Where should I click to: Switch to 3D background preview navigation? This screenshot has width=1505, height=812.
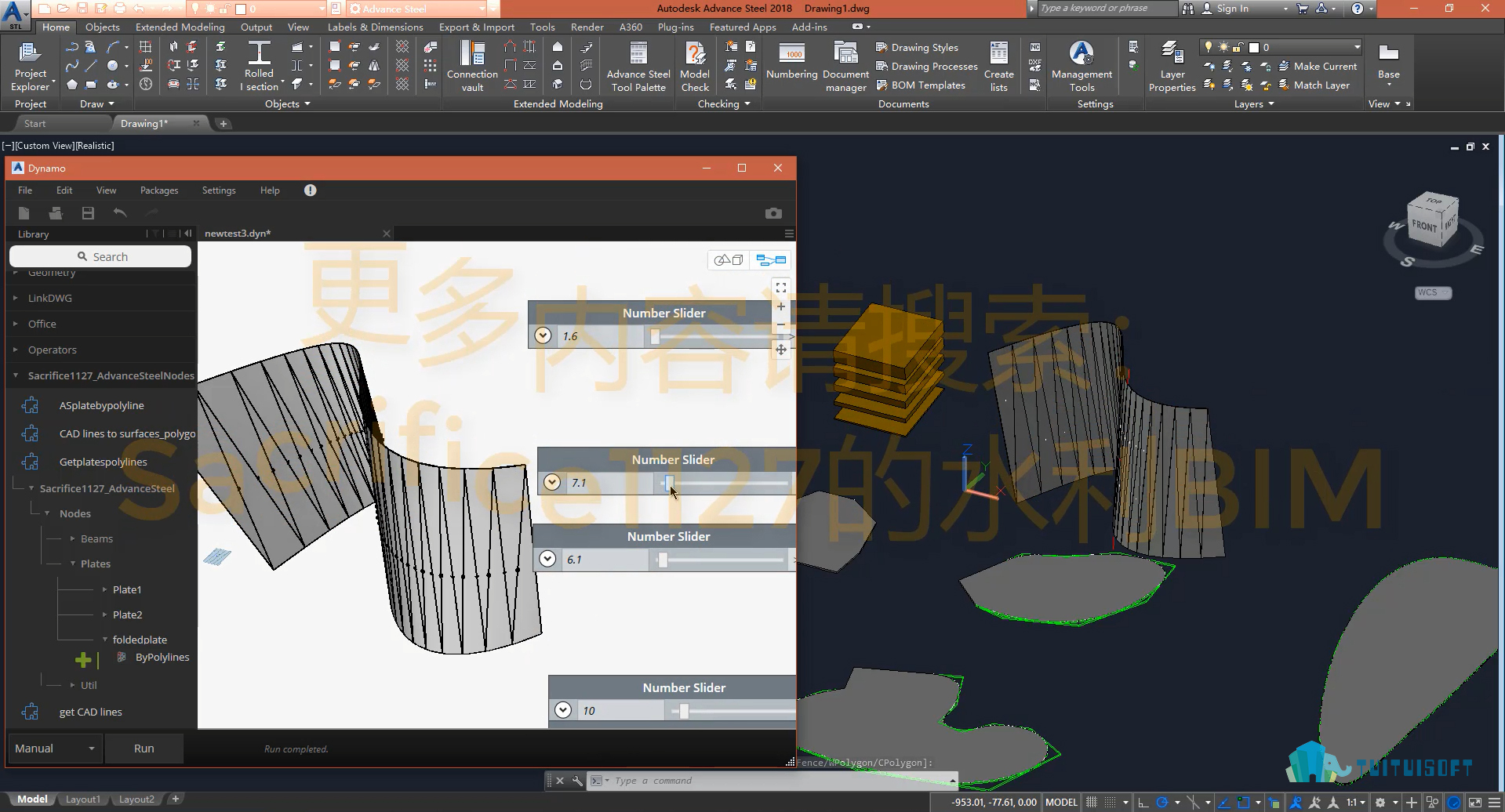click(729, 260)
